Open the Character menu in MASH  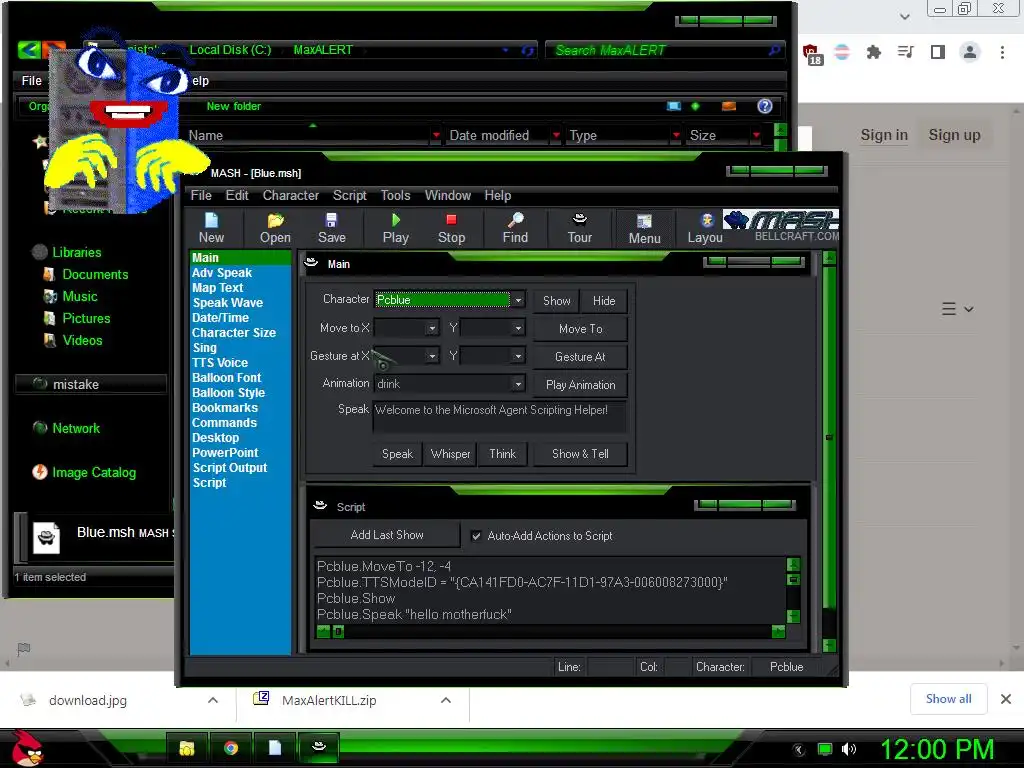291,195
